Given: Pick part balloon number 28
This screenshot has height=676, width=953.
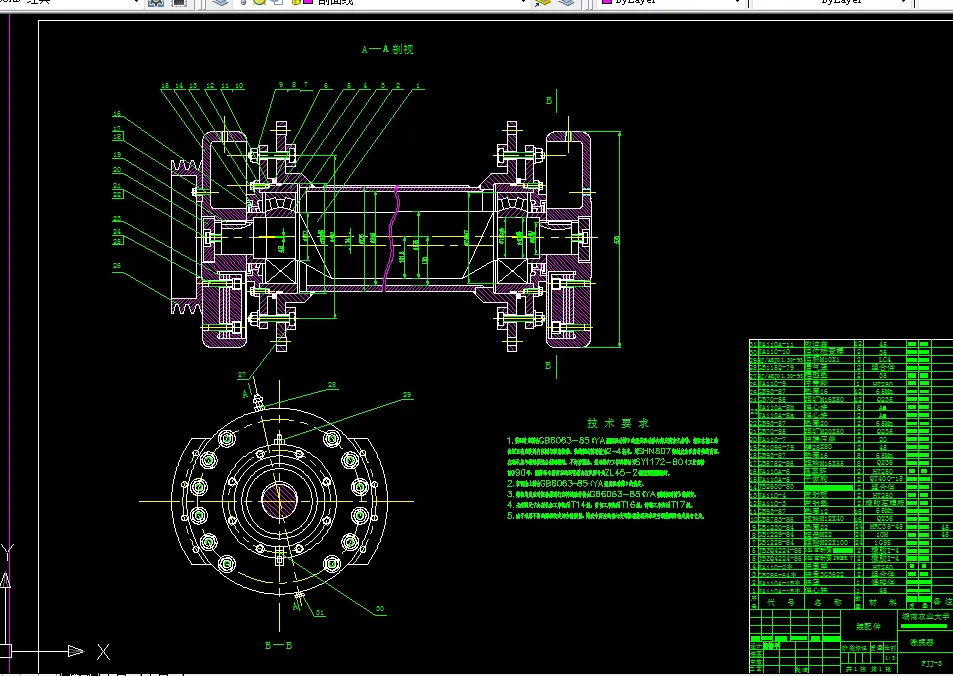Looking at the screenshot, I should pyautogui.click(x=332, y=384).
